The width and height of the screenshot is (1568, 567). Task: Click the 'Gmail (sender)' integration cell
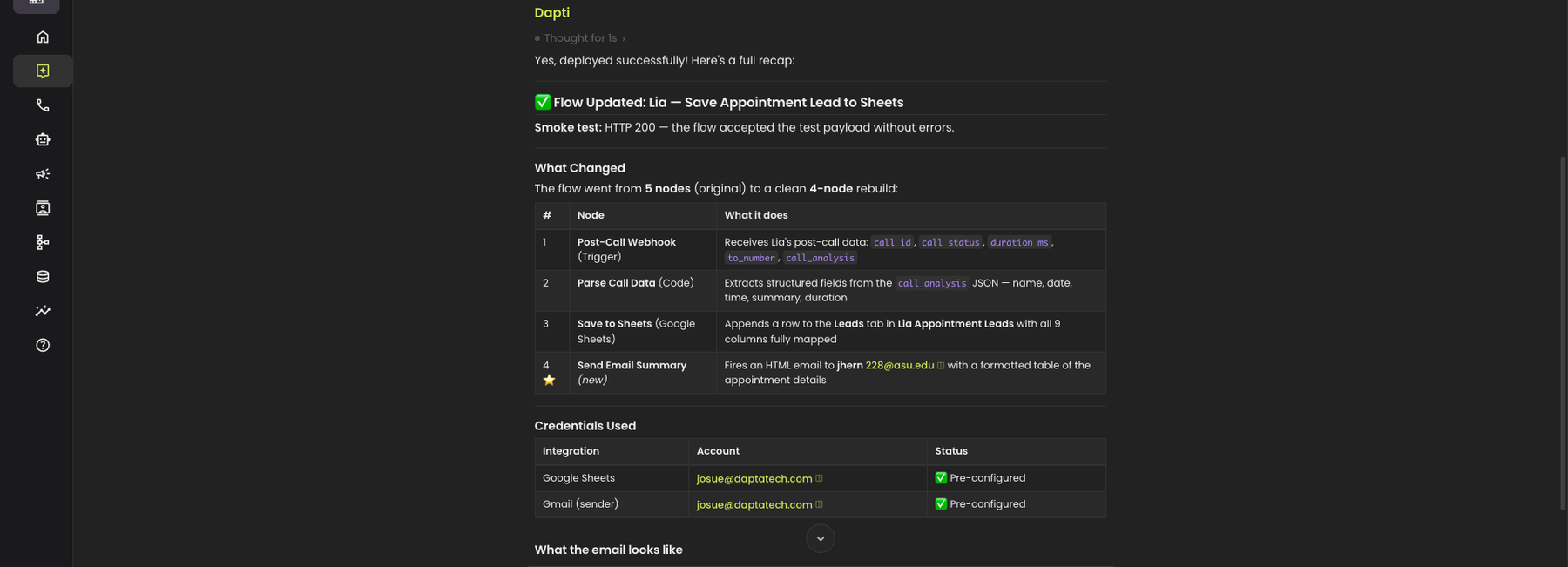click(x=612, y=504)
